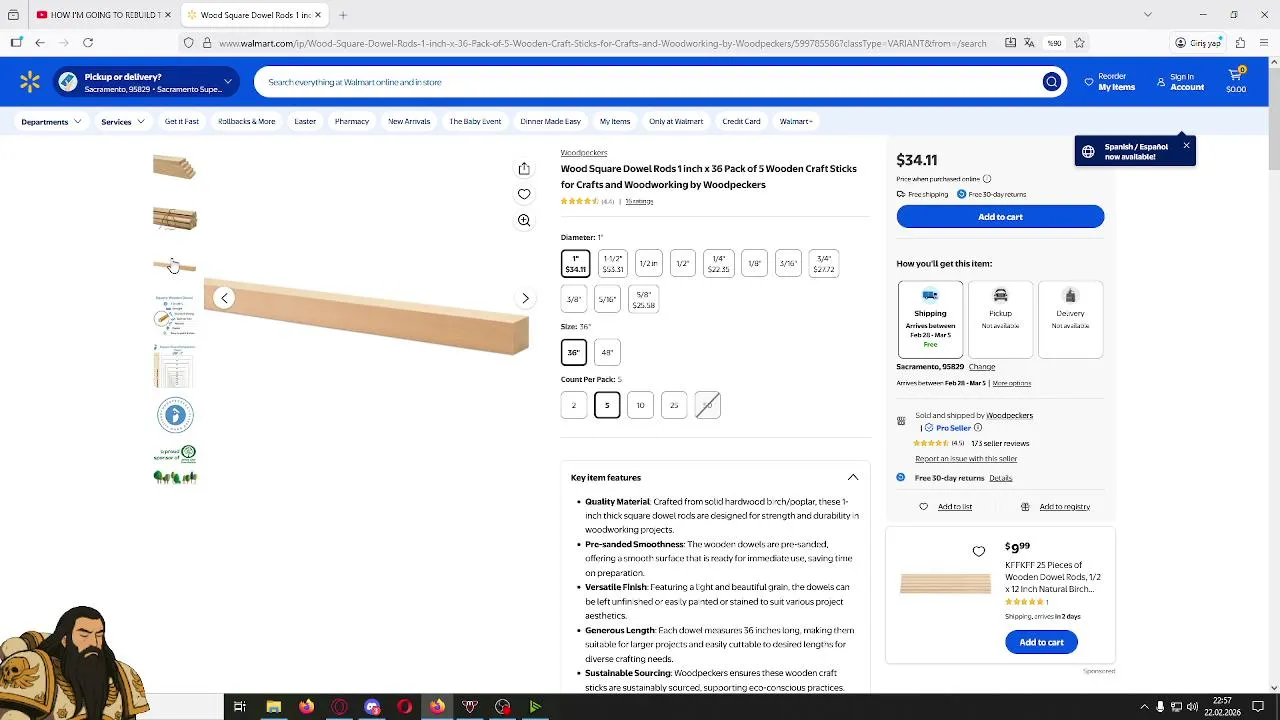The height and width of the screenshot is (720, 1280).
Task: Collapse Key item features section
Action: (x=853, y=478)
